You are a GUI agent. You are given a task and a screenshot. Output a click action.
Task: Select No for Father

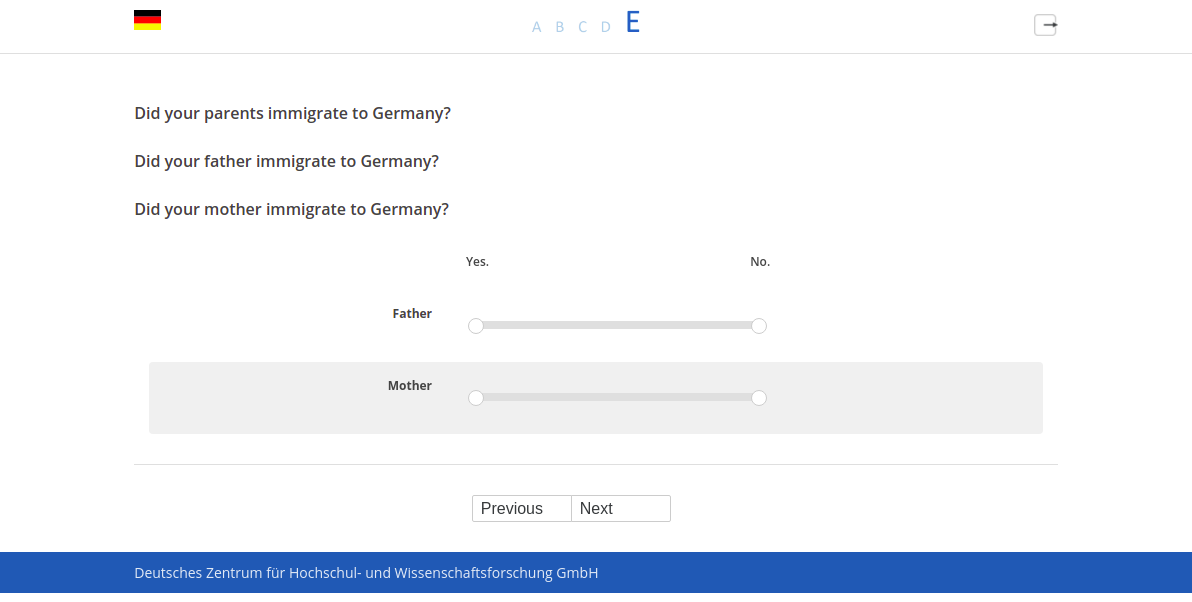tap(759, 326)
